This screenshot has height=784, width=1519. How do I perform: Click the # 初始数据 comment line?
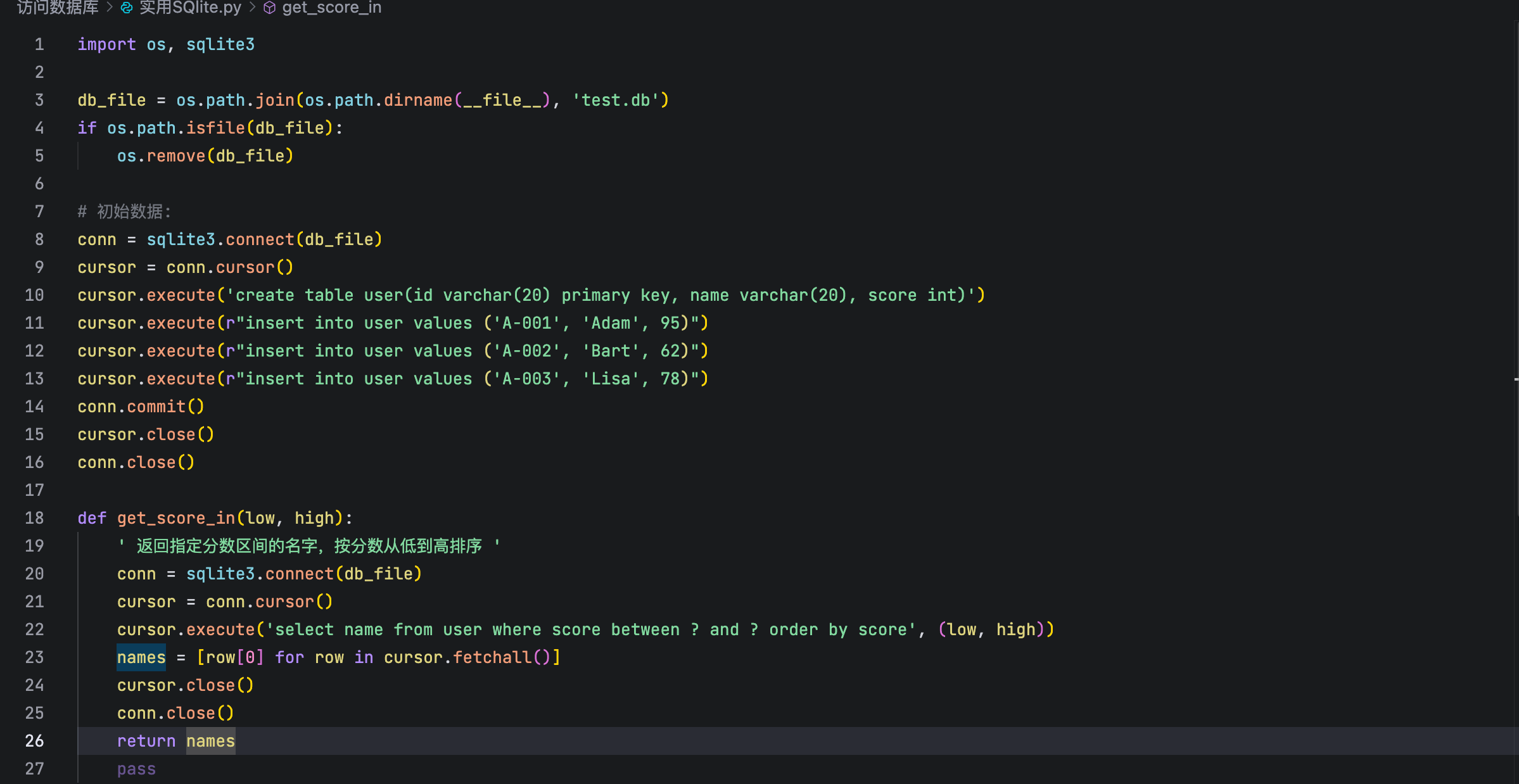pos(125,212)
